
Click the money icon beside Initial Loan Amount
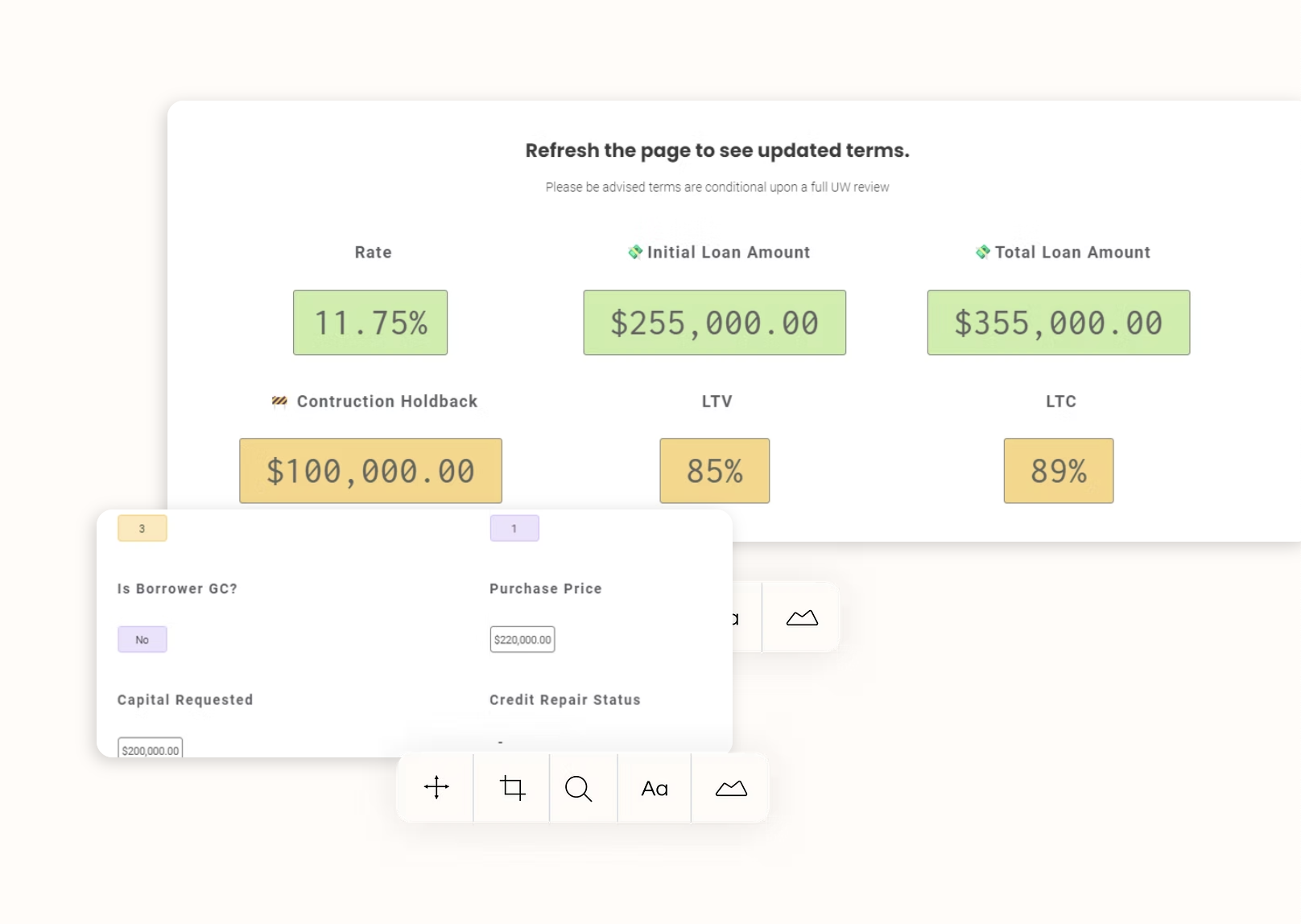click(635, 252)
